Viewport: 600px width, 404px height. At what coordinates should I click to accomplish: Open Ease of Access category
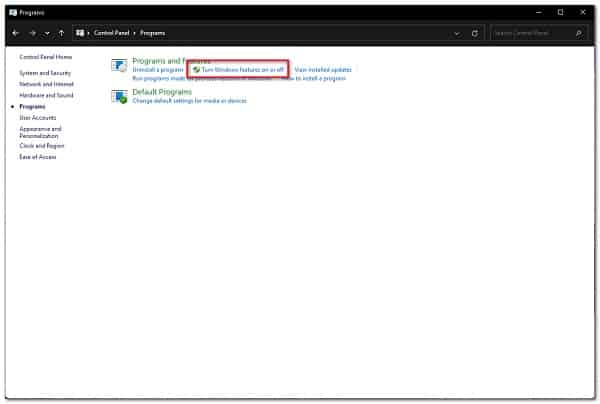click(38, 157)
